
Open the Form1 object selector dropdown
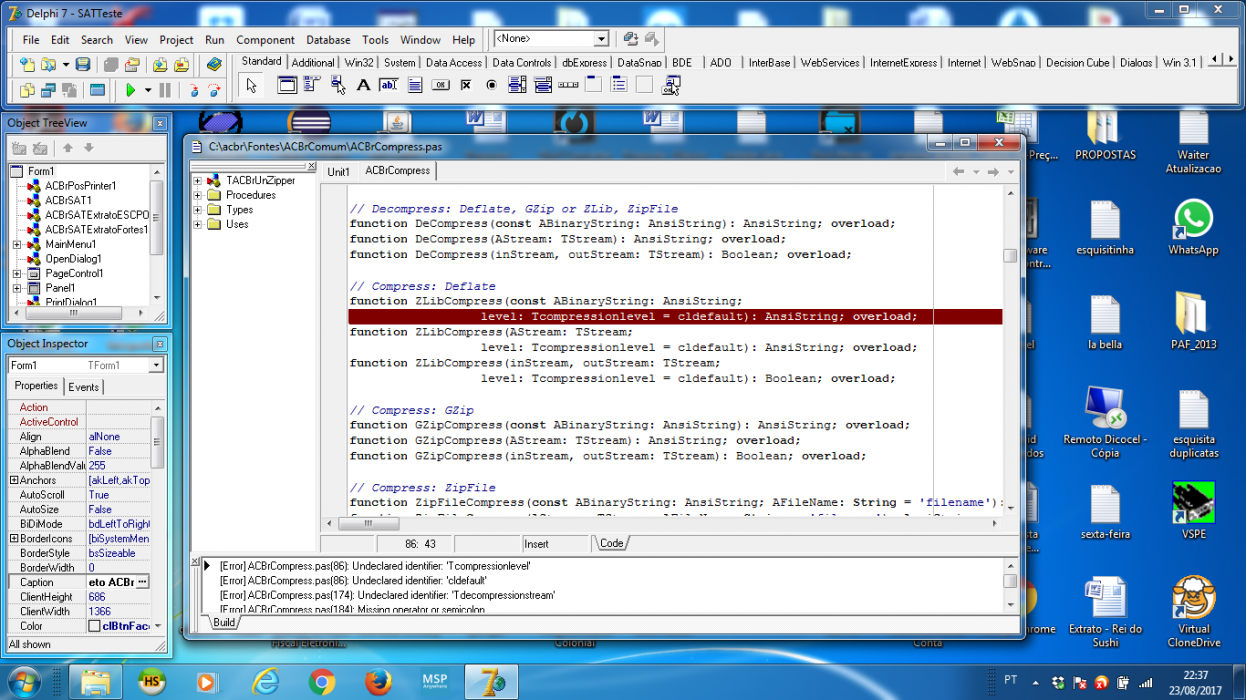(x=156, y=365)
